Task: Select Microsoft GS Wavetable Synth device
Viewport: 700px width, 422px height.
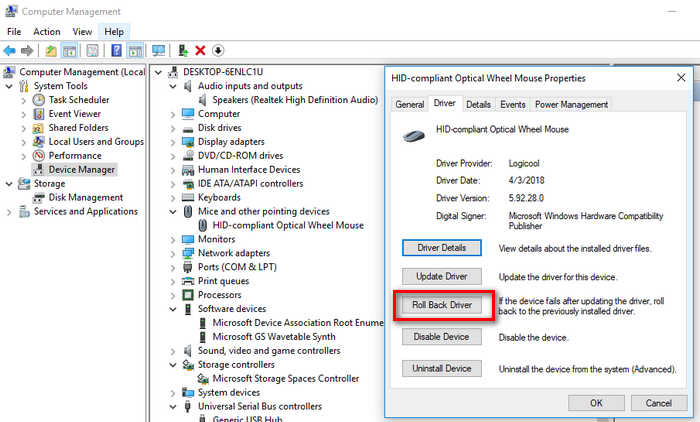Action: click(x=274, y=337)
